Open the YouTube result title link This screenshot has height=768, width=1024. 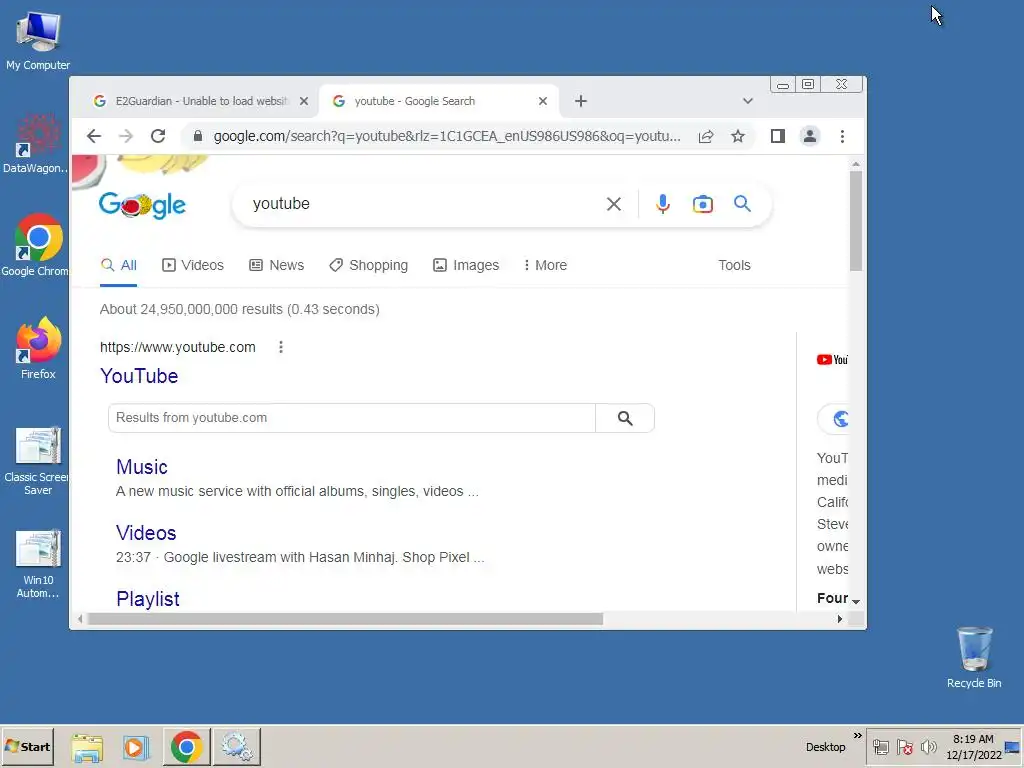[139, 376]
